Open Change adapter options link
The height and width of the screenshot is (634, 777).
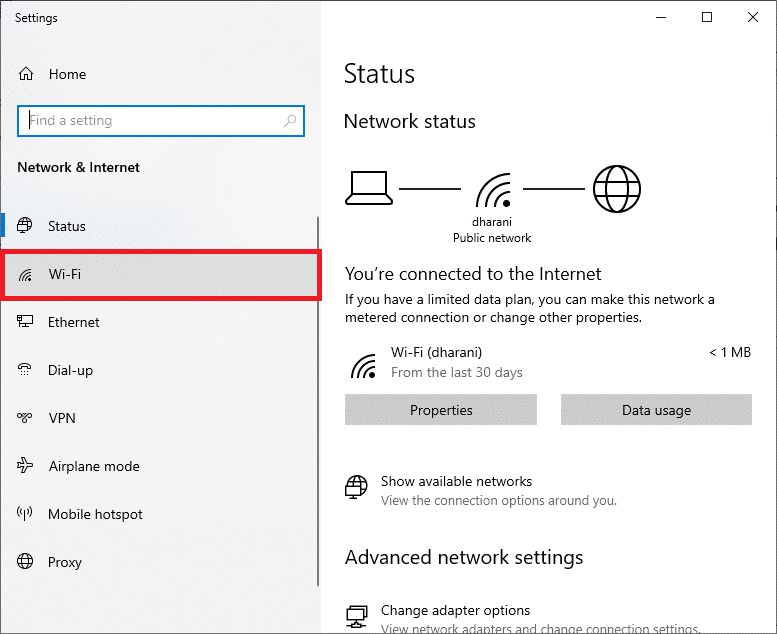455,610
